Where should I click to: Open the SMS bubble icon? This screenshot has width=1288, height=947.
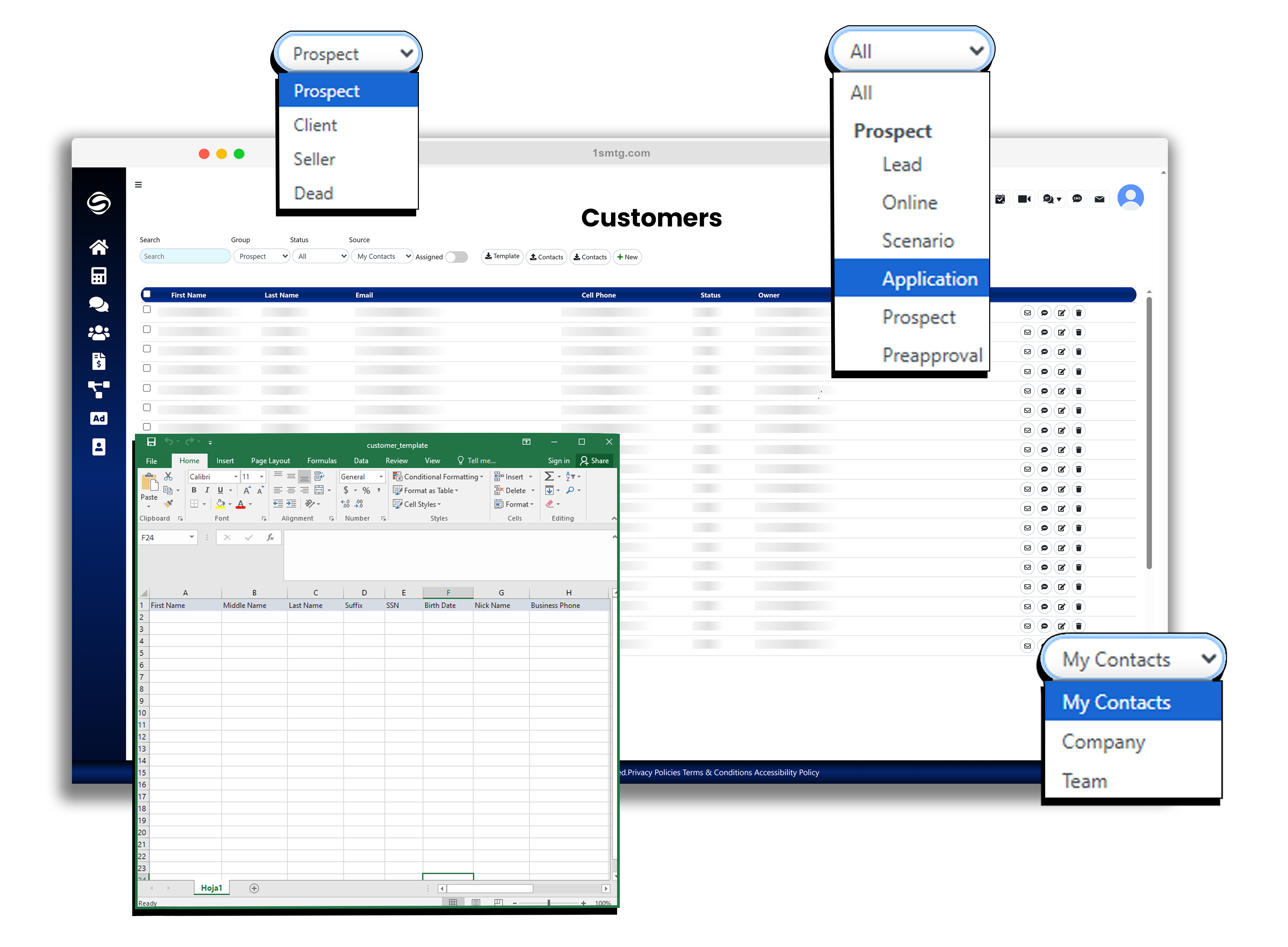(x=1076, y=199)
